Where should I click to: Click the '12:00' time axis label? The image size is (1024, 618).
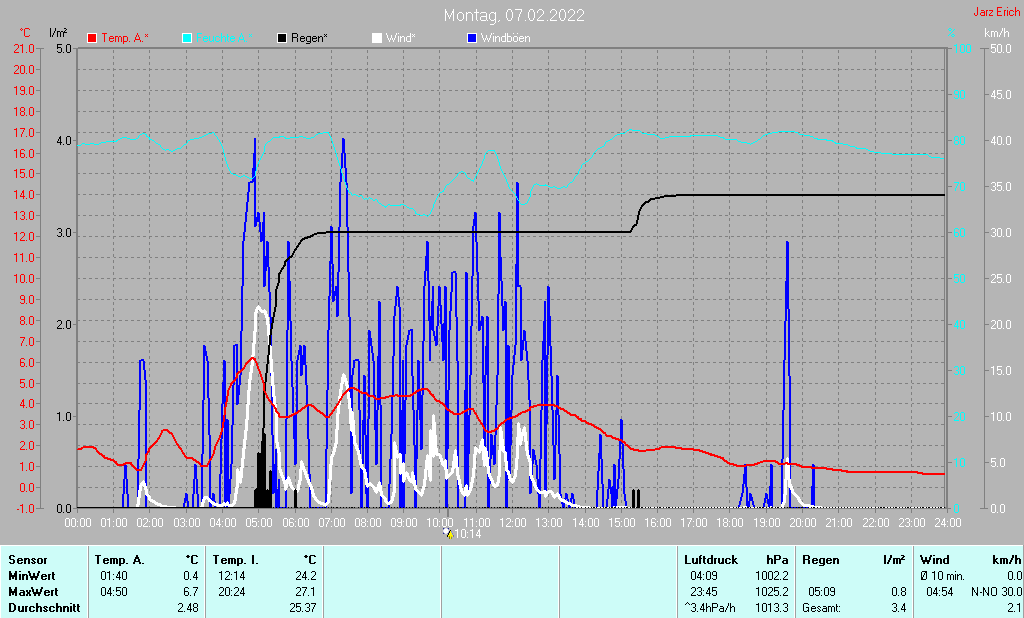(x=513, y=523)
